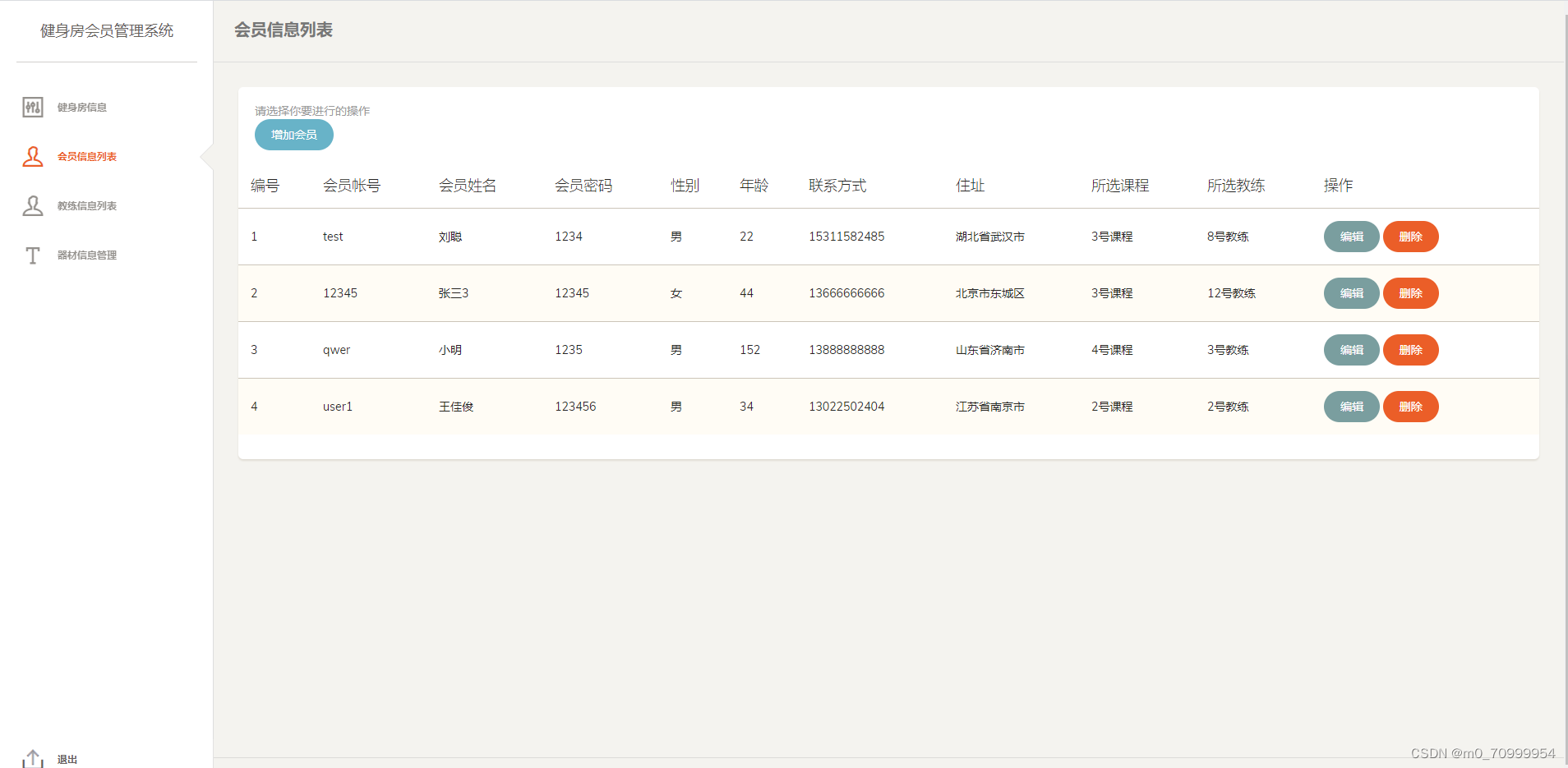Image resolution: width=1568 pixels, height=768 pixels.
Task: Select account cell qwer
Action: [x=336, y=350]
